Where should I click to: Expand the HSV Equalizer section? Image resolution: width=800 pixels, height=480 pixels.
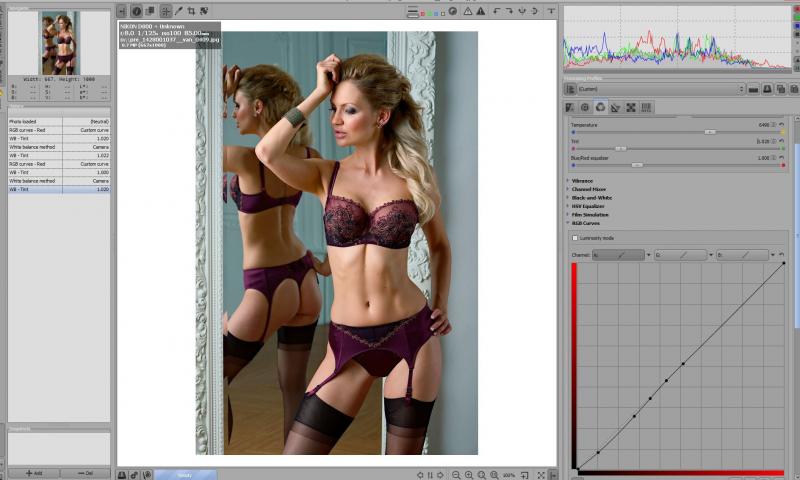coord(587,206)
